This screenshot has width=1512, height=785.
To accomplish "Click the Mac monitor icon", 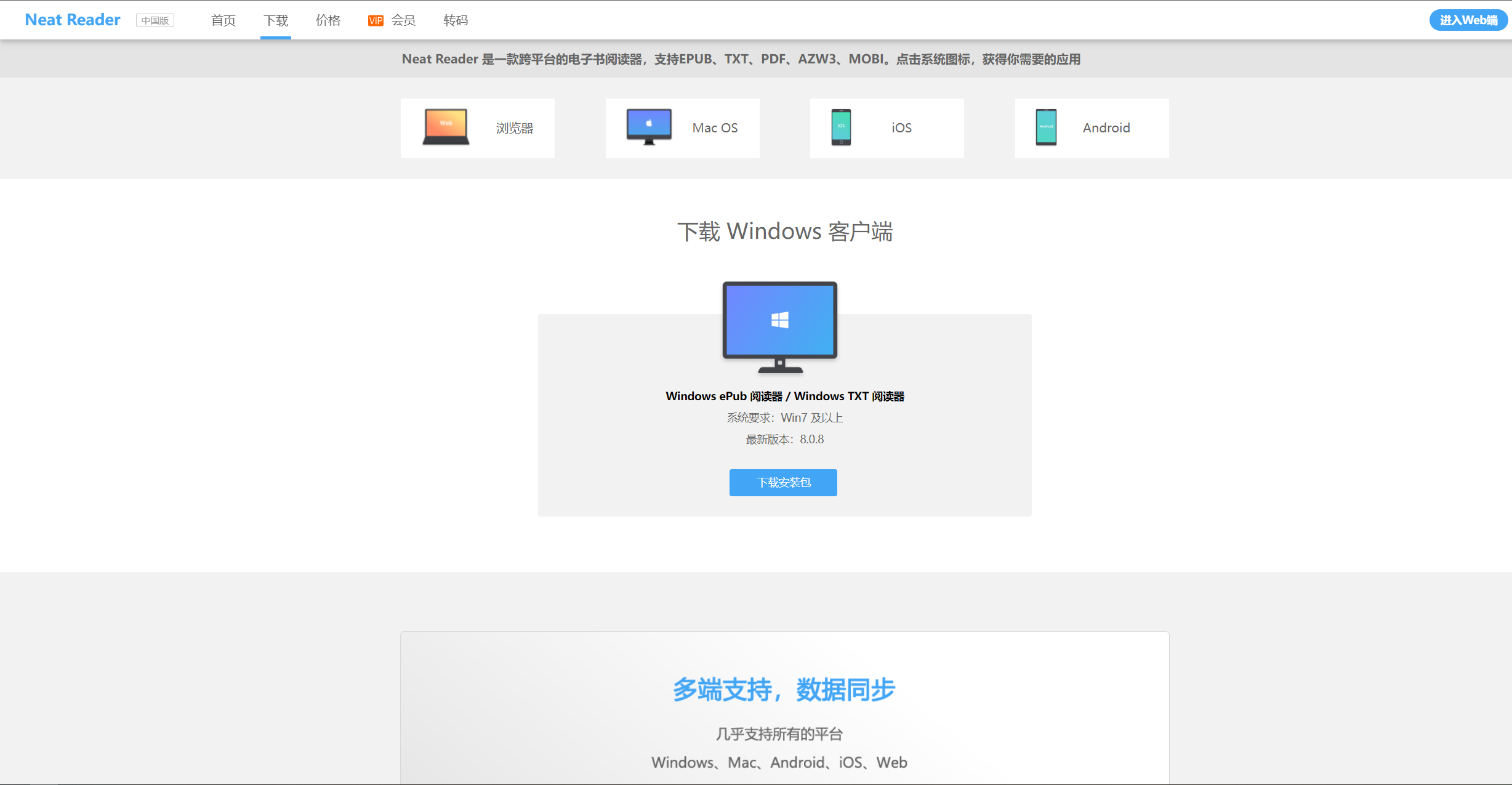I will pyautogui.click(x=649, y=127).
